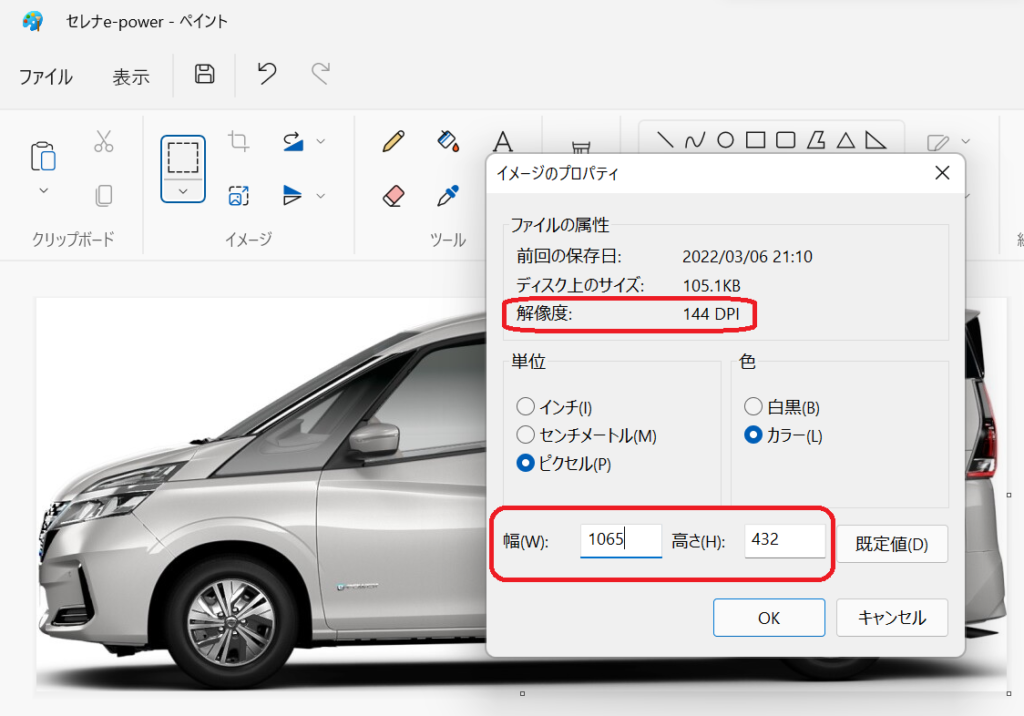Screen dimensions: 1024x716
Task: Click the 幅 width input field
Action: [620, 540]
